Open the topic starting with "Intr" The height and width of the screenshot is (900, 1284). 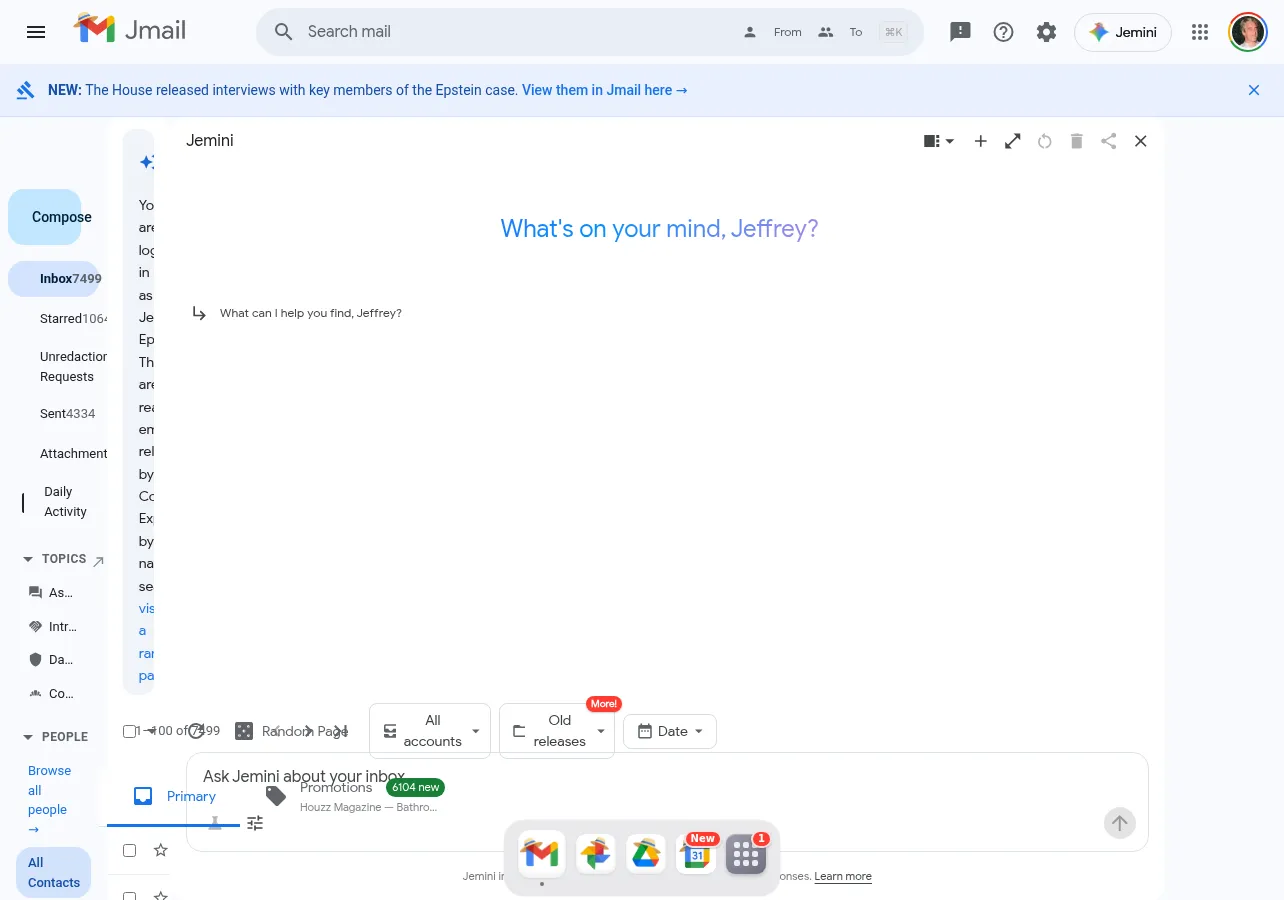click(x=53, y=627)
